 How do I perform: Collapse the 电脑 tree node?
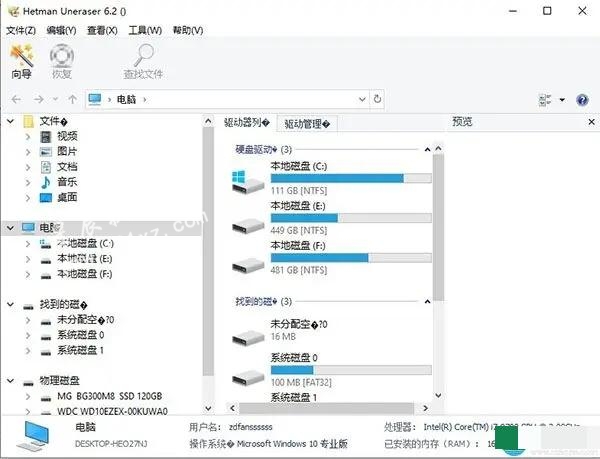(10, 228)
